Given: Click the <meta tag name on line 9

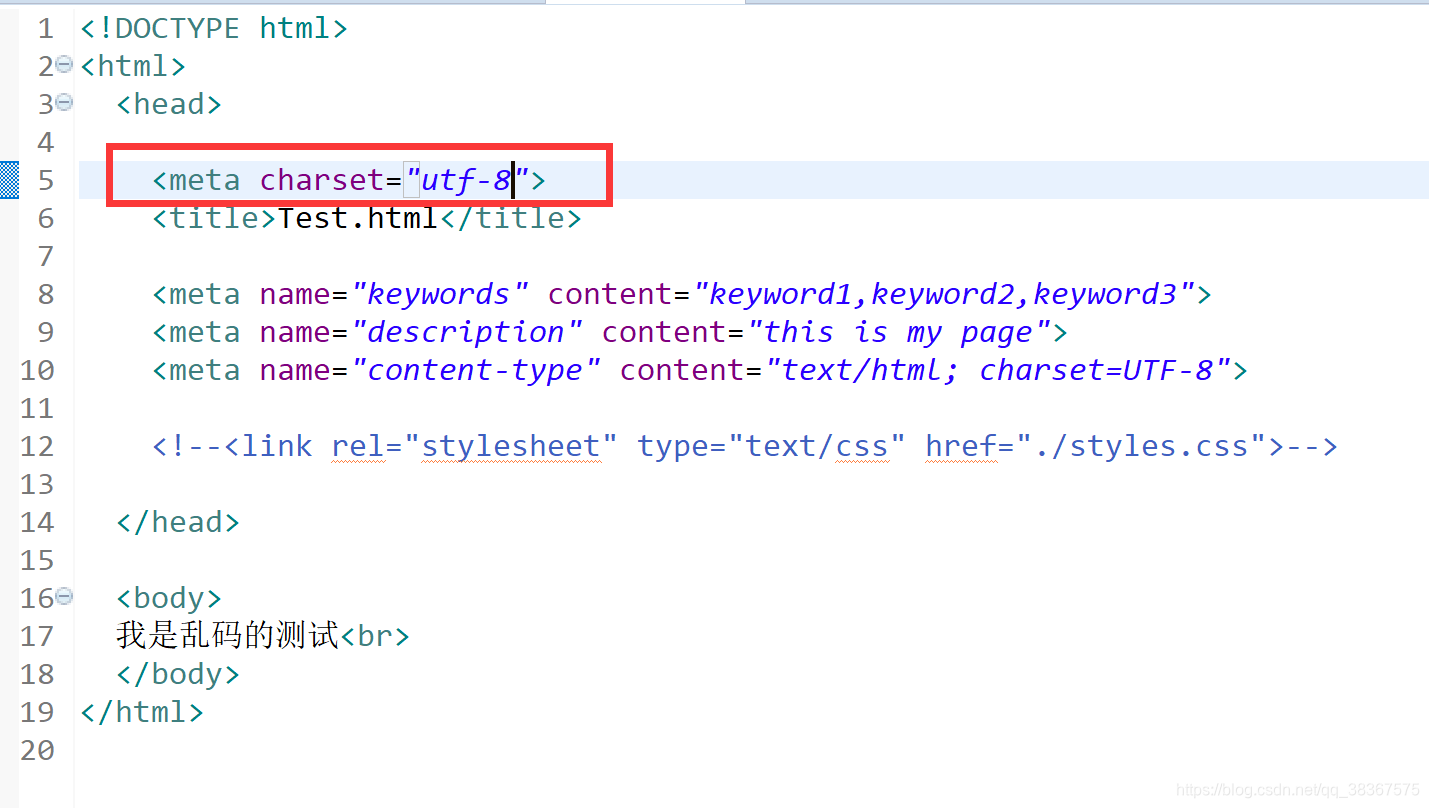Looking at the screenshot, I should 196,332.
